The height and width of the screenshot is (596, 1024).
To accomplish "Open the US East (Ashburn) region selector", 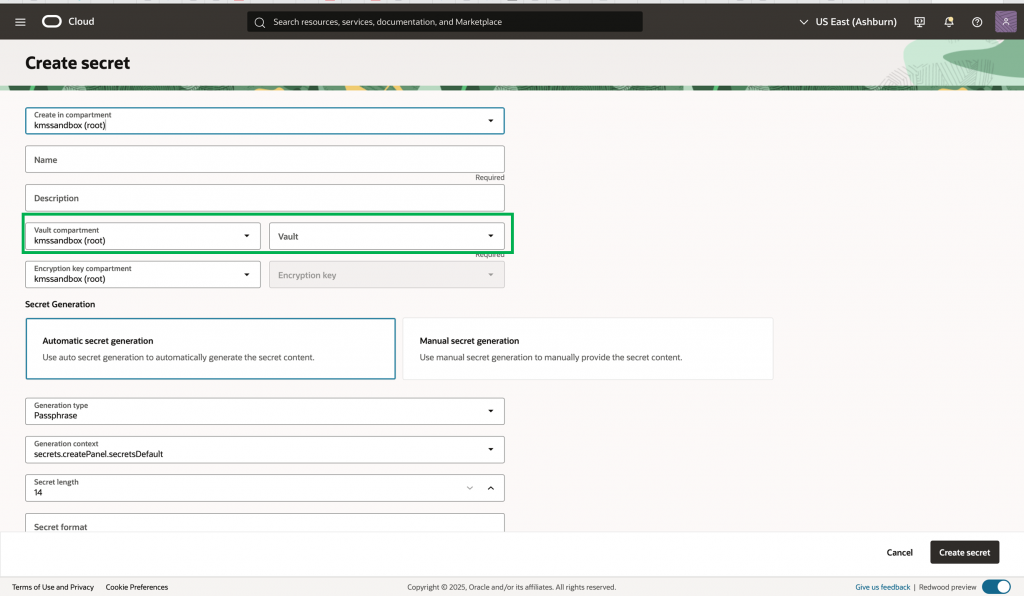I will [848, 21].
